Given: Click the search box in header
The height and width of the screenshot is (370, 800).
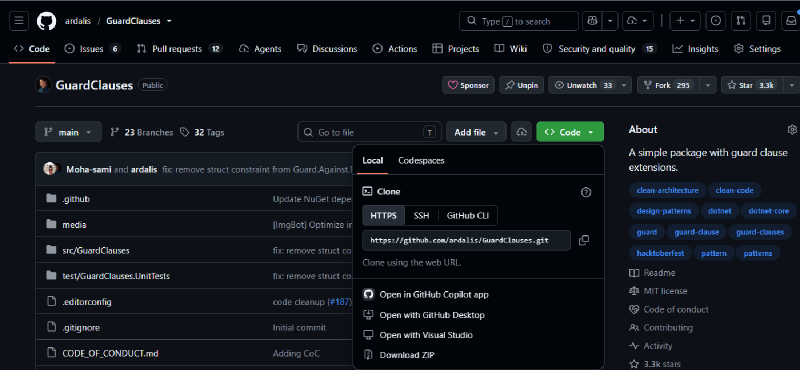Looking at the screenshot, I should pyautogui.click(x=519, y=21).
